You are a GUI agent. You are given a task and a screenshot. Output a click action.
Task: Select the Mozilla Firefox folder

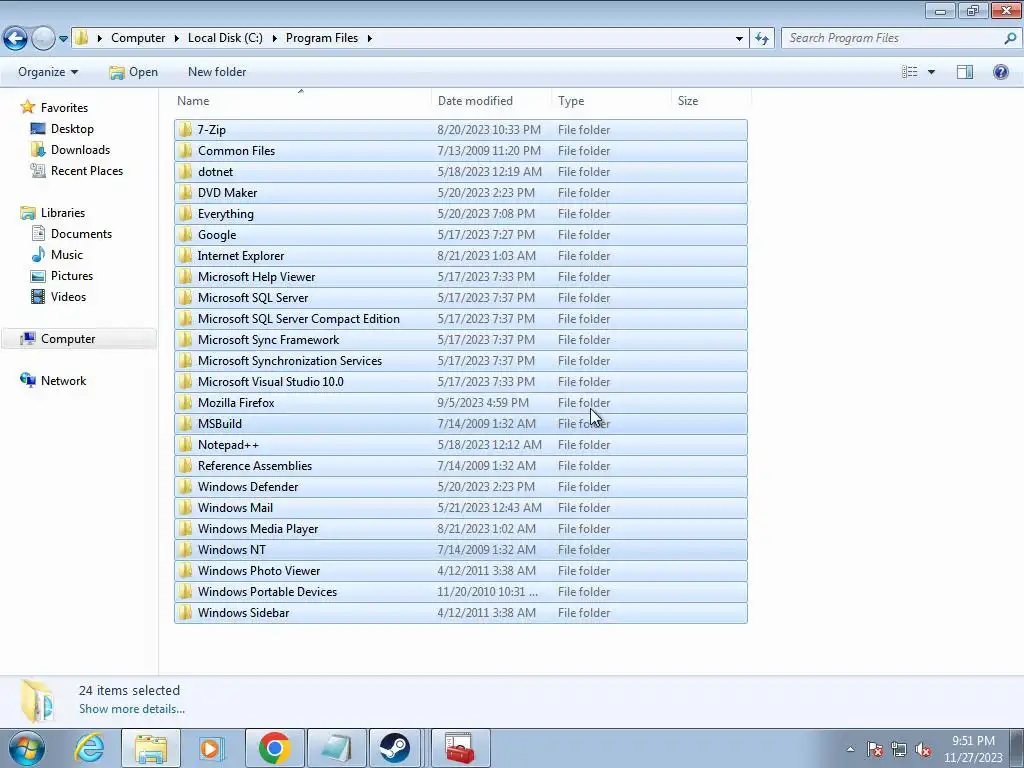tap(460, 402)
